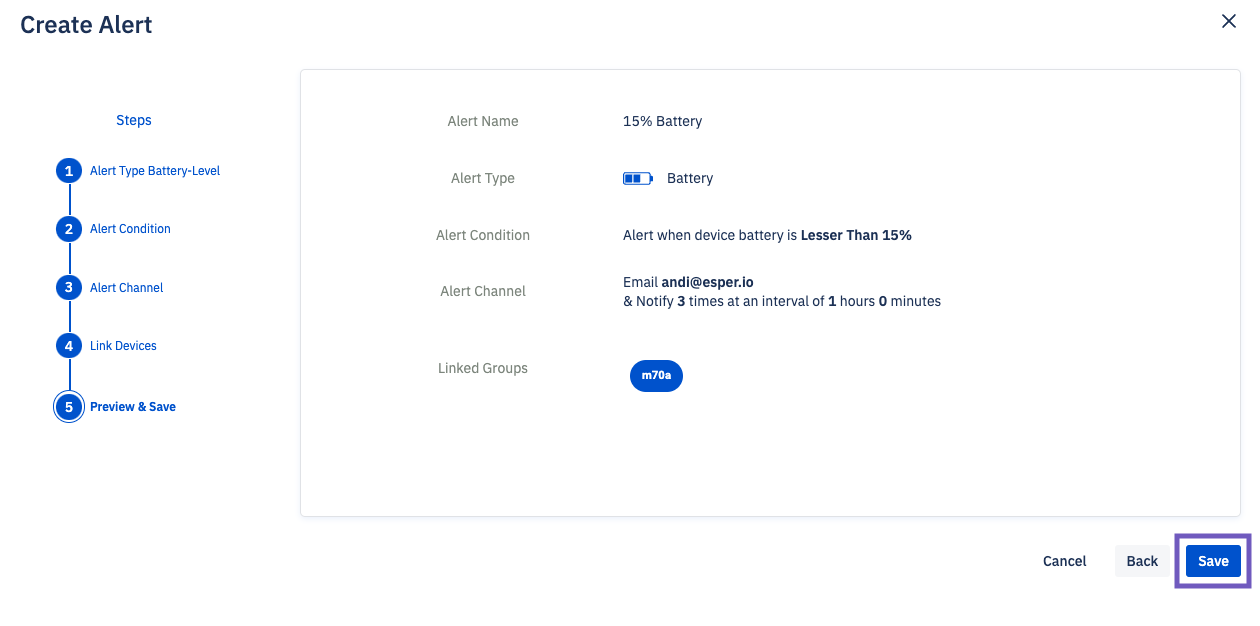Close the Create Alert dialog
This screenshot has height=626, width=1260.
[x=1229, y=22]
